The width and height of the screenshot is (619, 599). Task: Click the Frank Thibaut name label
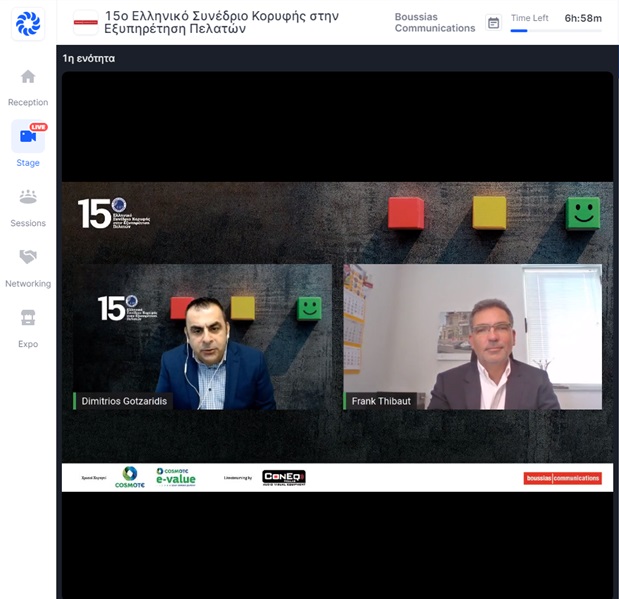click(381, 401)
